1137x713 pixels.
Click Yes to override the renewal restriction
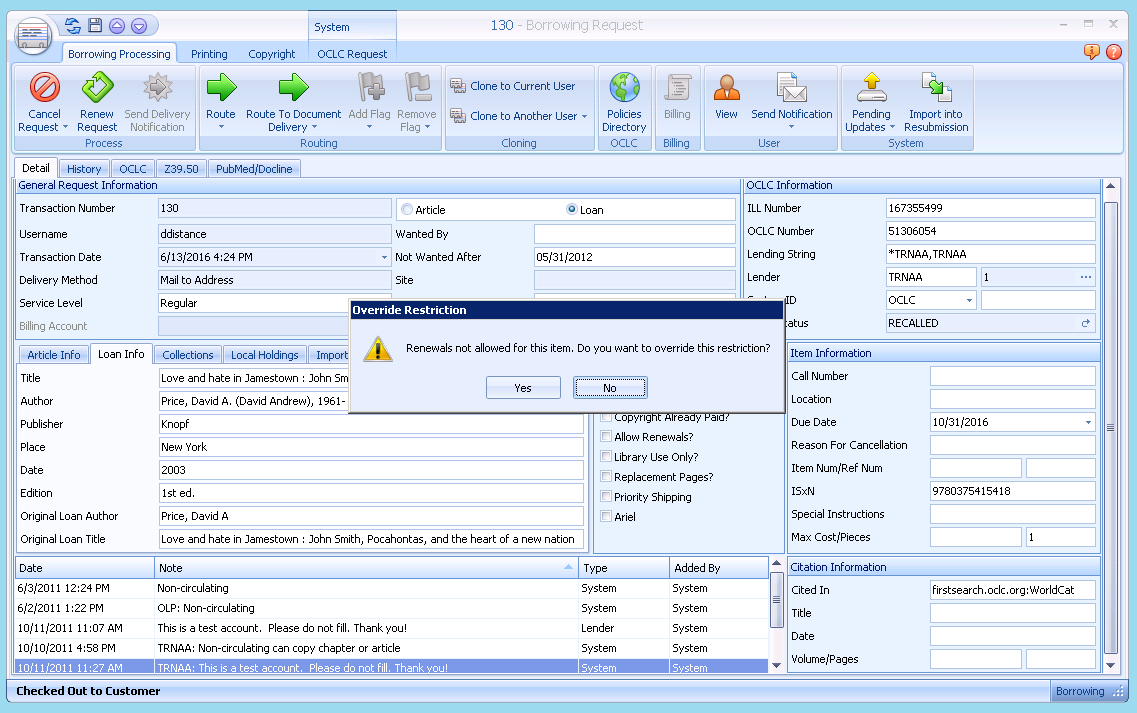tap(523, 387)
